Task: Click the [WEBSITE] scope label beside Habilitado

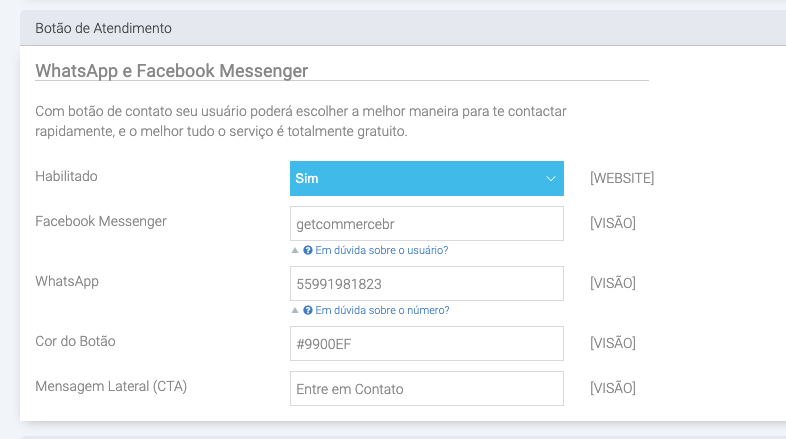Action: coord(622,179)
